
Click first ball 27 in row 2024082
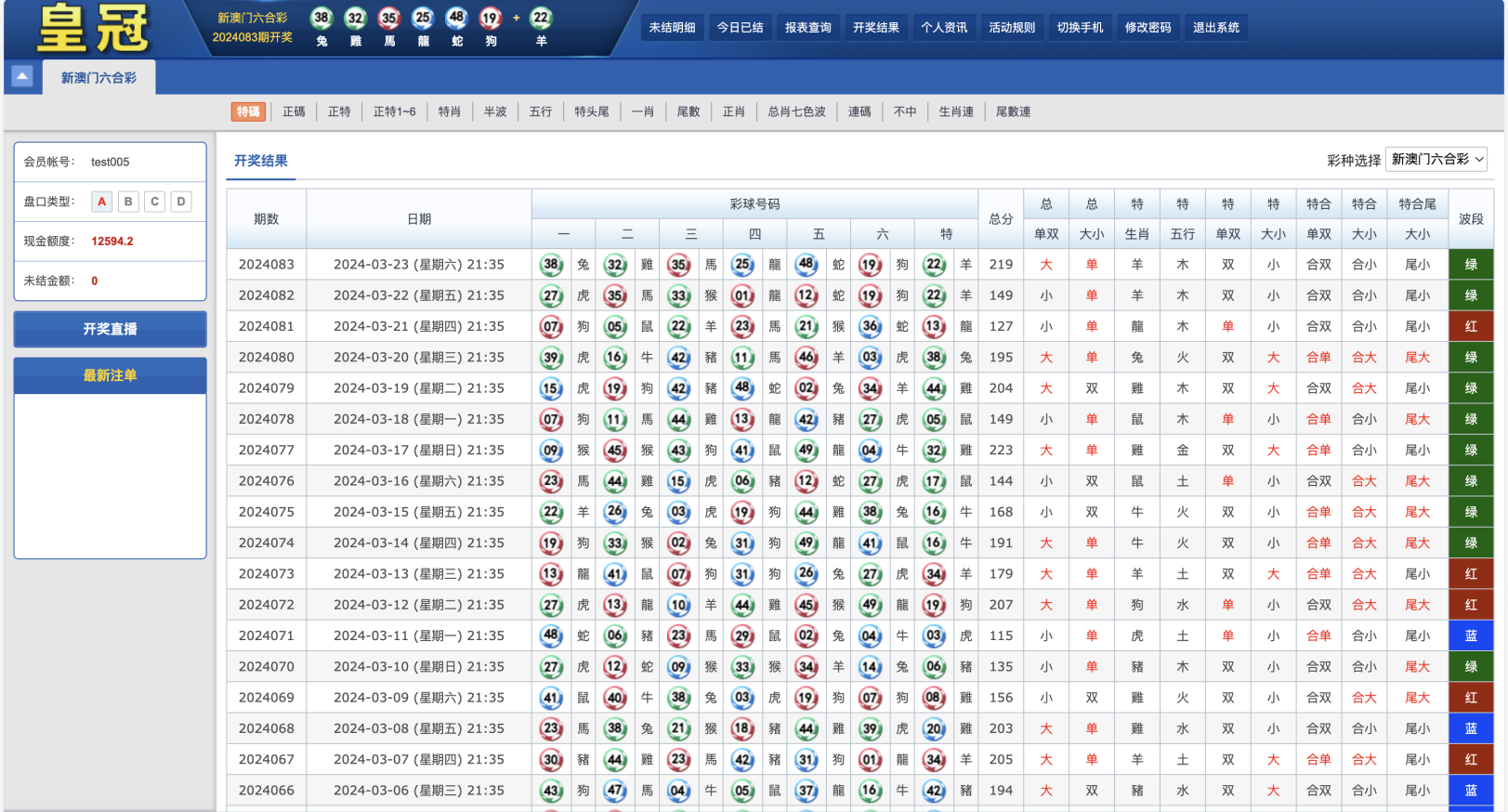(x=551, y=295)
